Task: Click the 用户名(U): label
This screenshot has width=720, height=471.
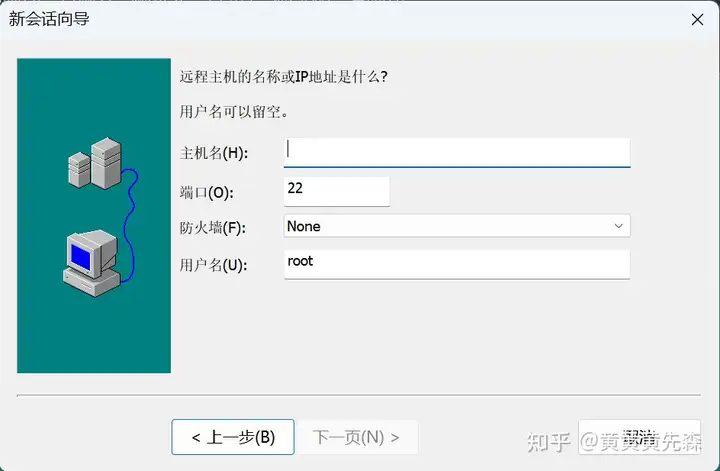Action: point(213,265)
